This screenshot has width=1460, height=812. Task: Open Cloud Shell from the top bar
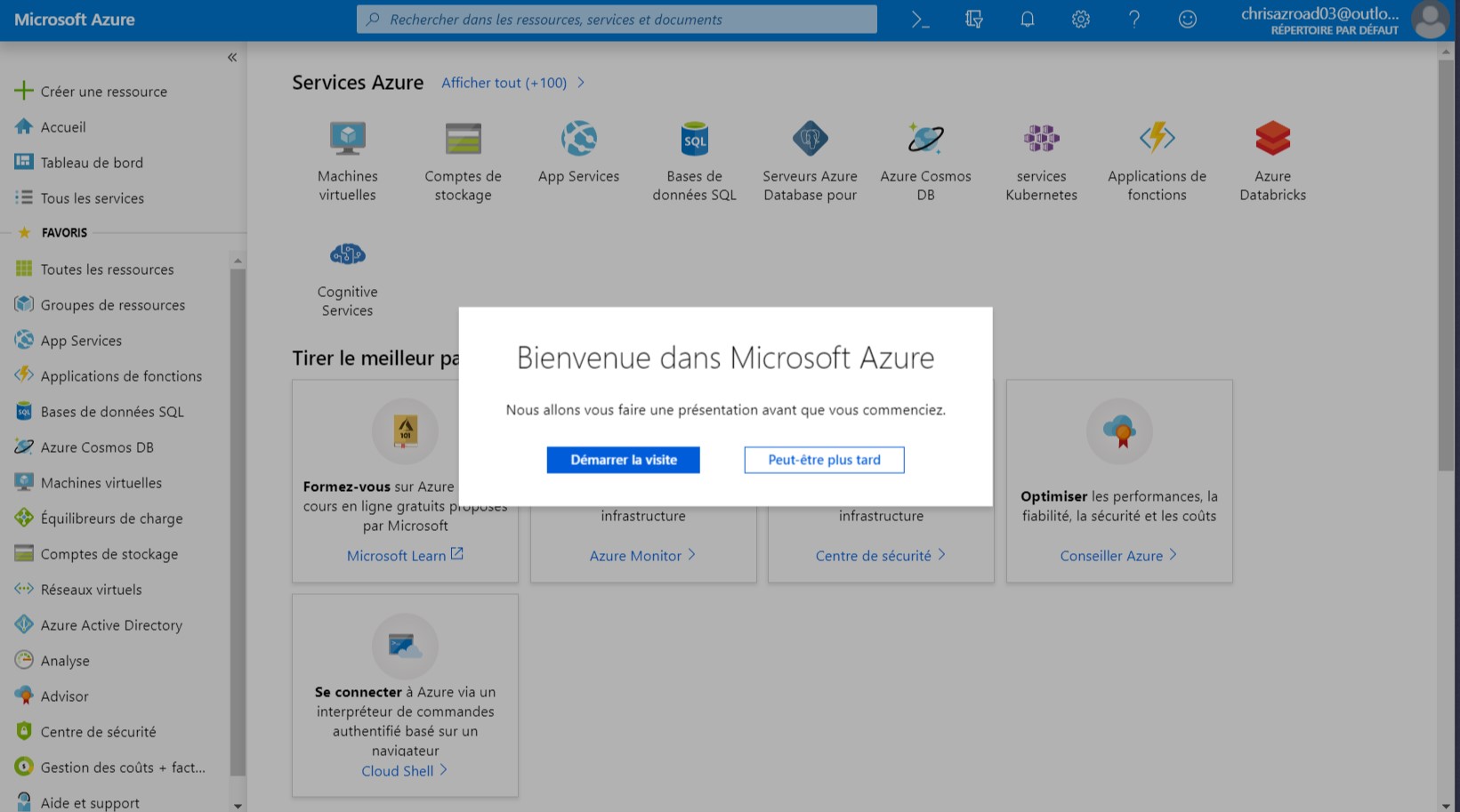pyautogui.click(x=920, y=20)
